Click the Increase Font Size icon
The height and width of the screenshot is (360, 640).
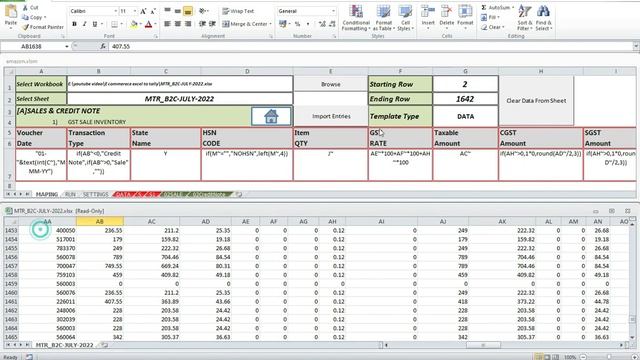coord(143,11)
